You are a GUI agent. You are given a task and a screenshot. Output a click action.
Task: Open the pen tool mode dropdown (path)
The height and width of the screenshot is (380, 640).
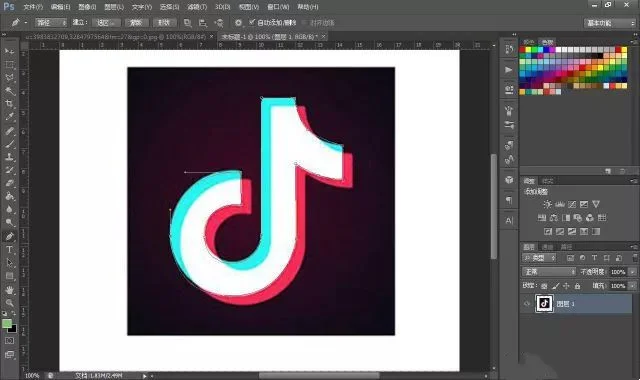point(51,22)
